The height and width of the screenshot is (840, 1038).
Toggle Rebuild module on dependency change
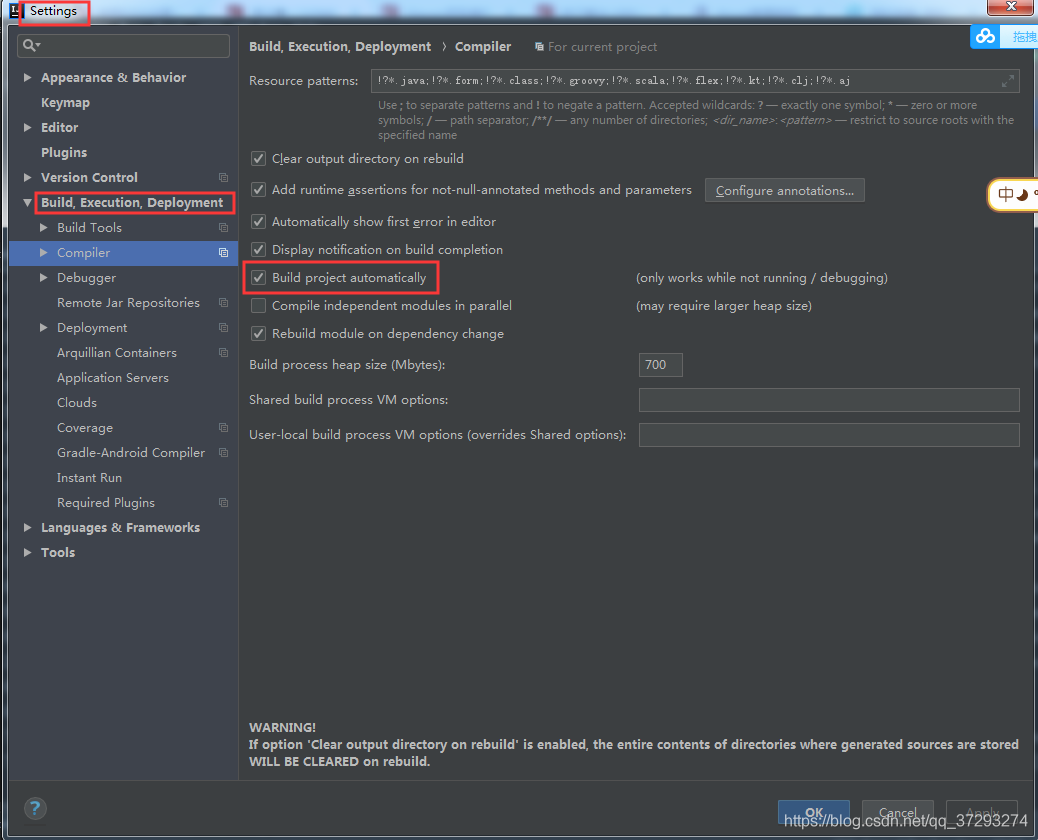pyautogui.click(x=258, y=334)
